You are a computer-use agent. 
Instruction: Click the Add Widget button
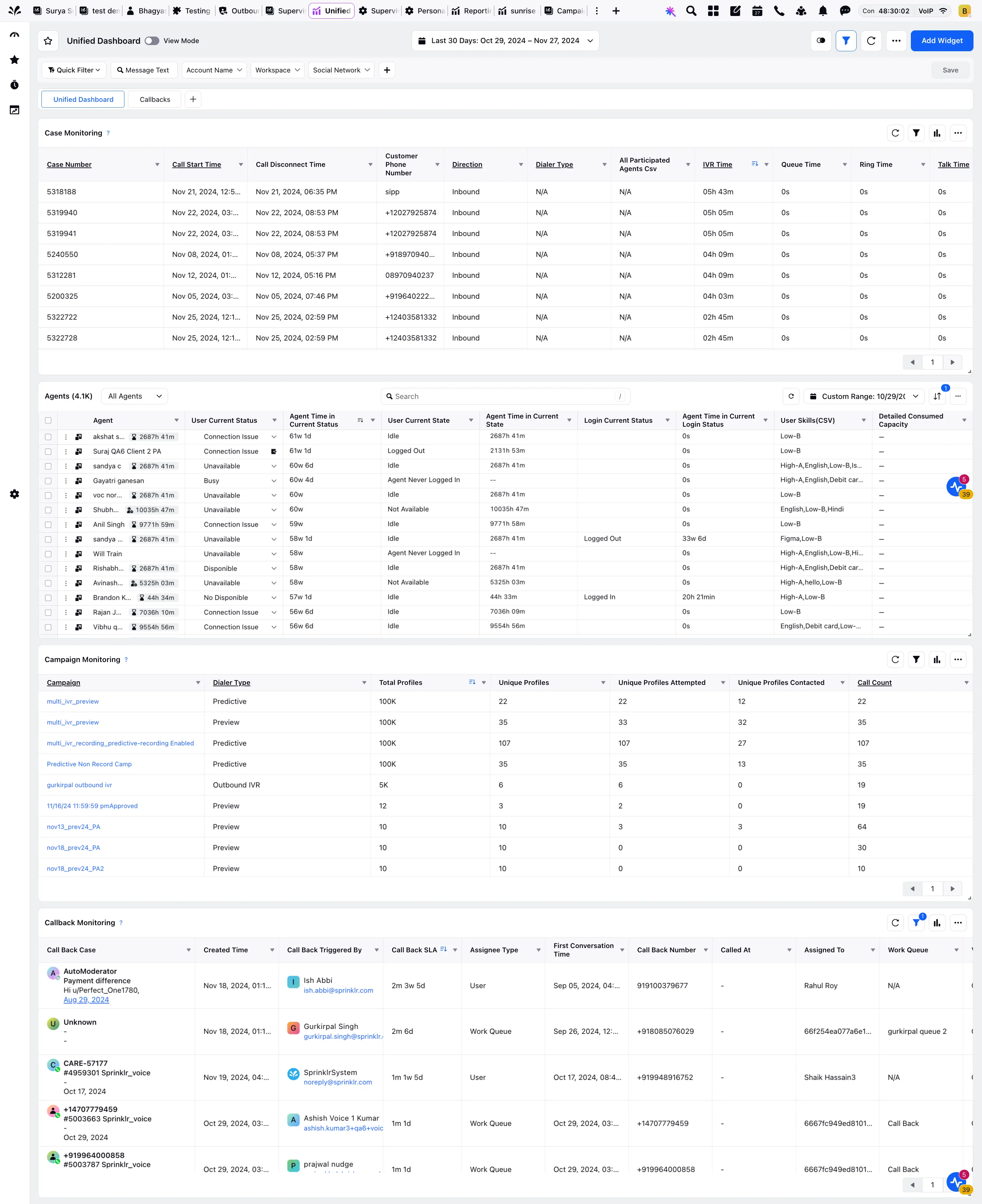941,40
